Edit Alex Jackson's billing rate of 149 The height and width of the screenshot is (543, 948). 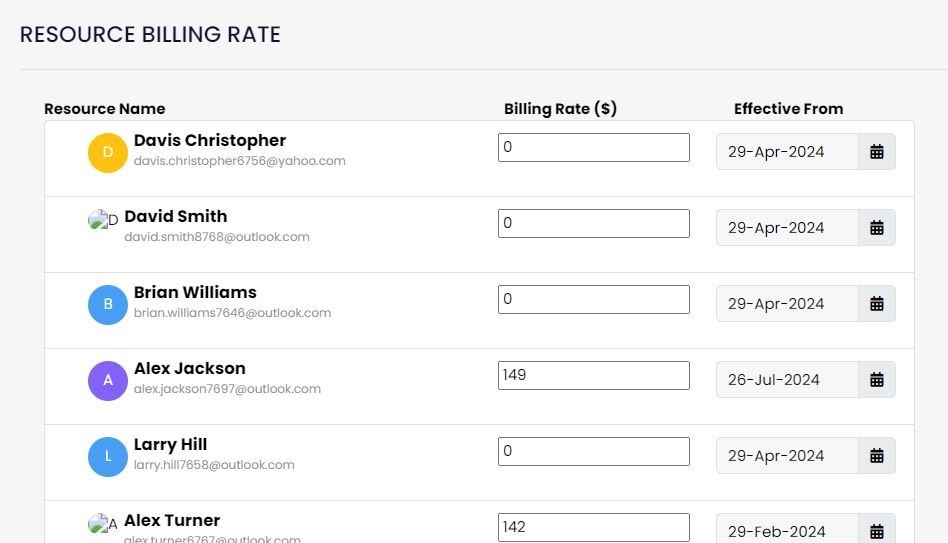click(593, 375)
